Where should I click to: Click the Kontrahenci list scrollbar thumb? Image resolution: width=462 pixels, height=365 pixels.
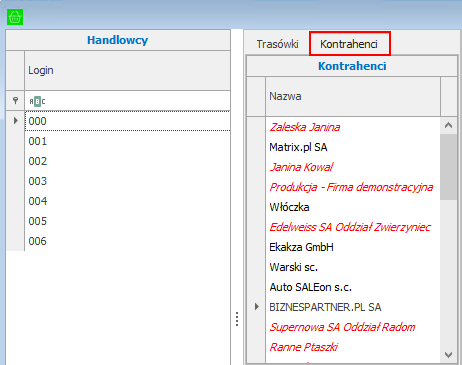pyautogui.click(x=448, y=167)
